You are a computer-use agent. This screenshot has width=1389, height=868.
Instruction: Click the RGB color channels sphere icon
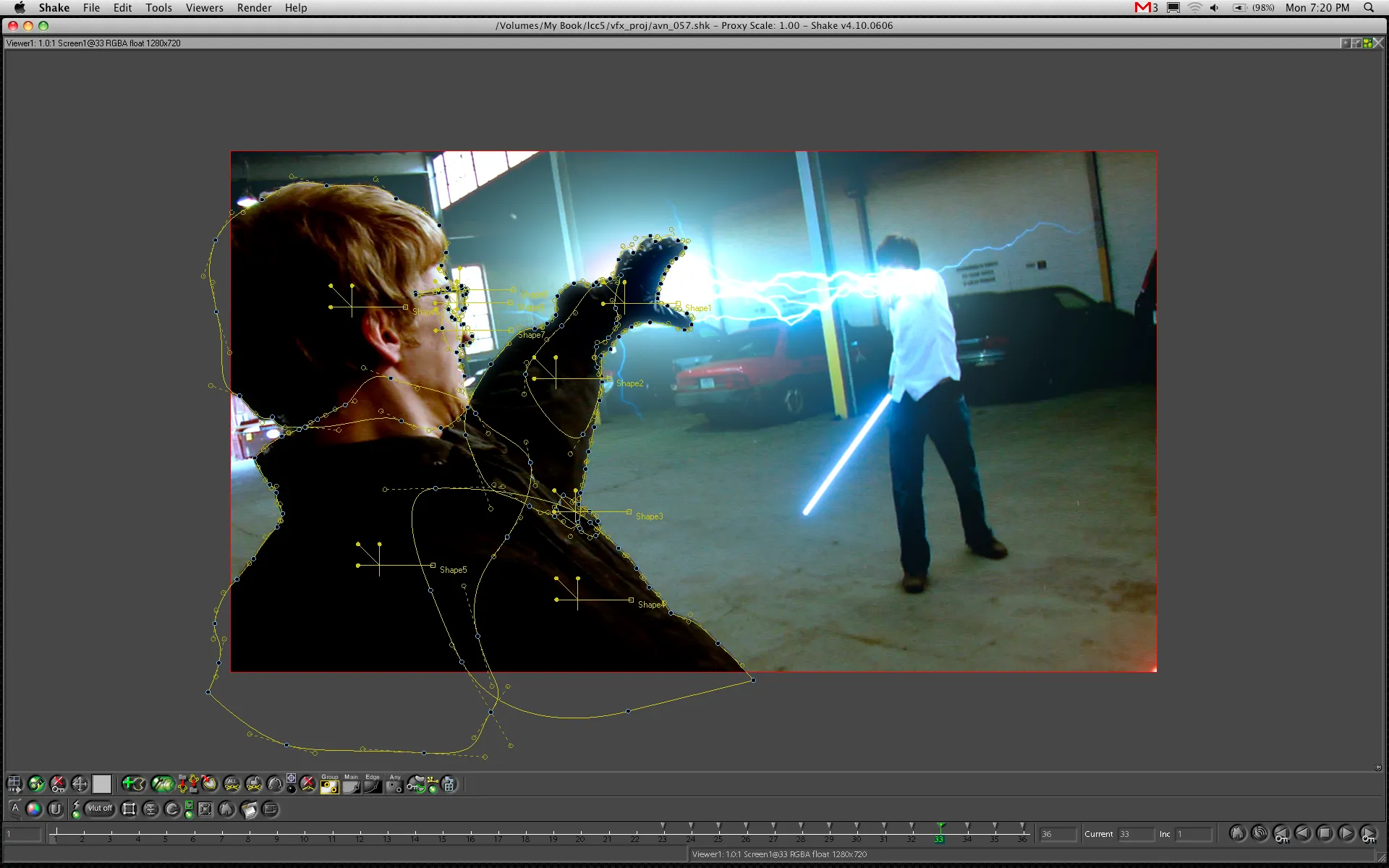coord(34,809)
